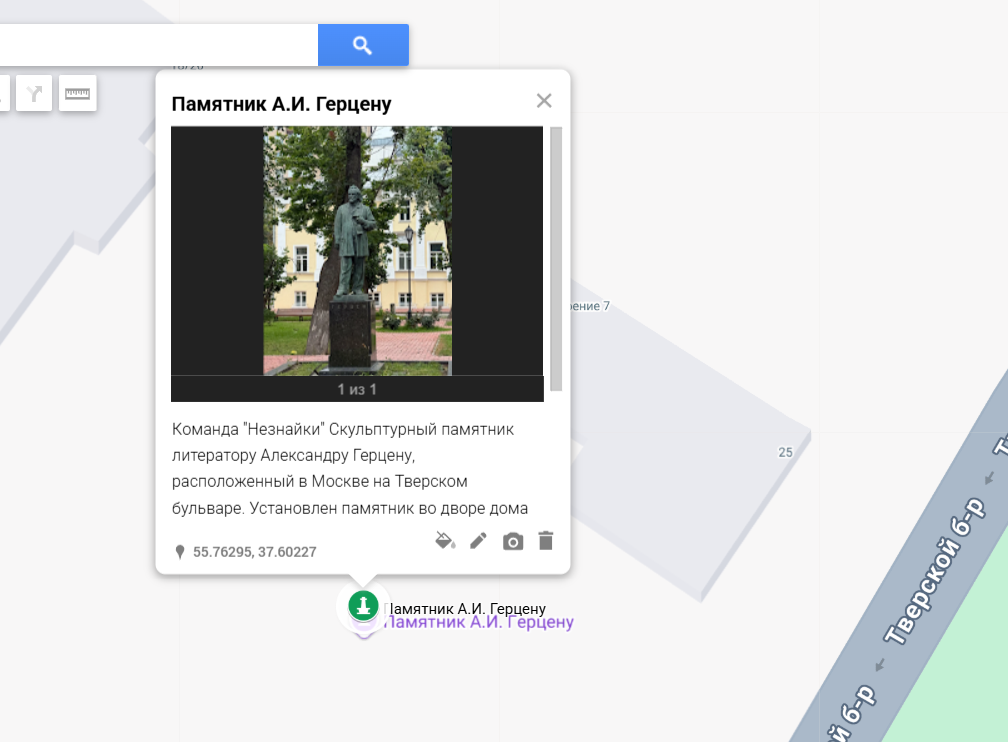The image size is (1008, 742).
Task: Click the add directions arrow icon
Action: (x=34, y=94)
